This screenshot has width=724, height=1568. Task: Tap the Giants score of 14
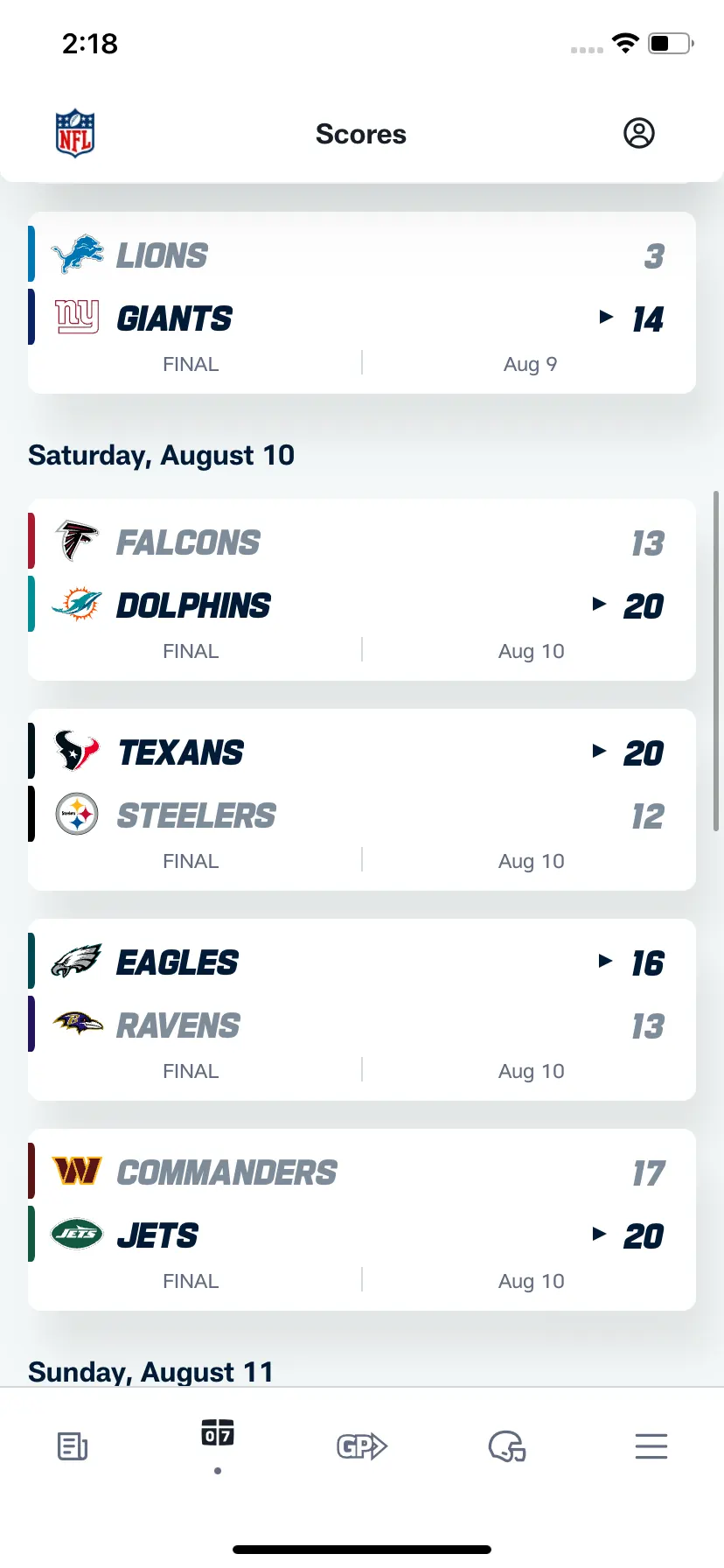click(648, 319)
